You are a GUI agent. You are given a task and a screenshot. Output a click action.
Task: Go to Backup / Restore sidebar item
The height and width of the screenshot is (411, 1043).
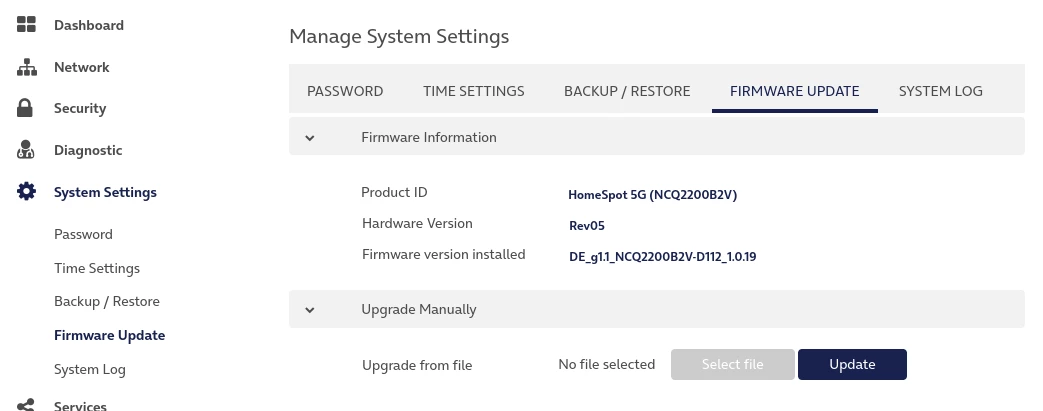click(x=107, y=301)
